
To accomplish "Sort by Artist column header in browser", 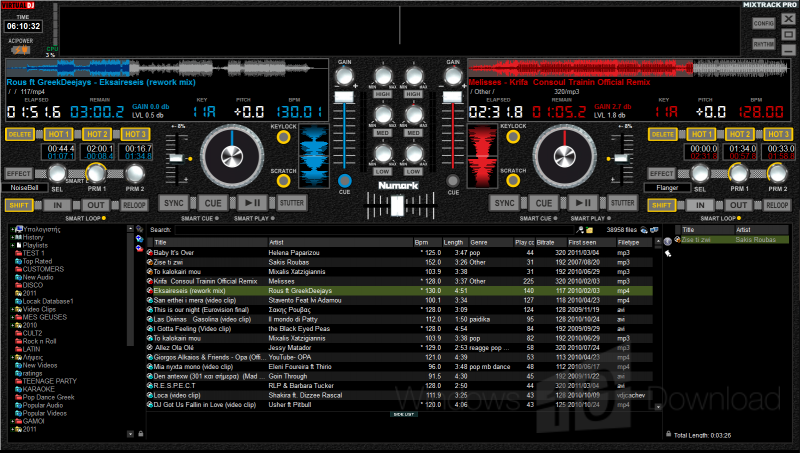I will (x=340, y=242).
